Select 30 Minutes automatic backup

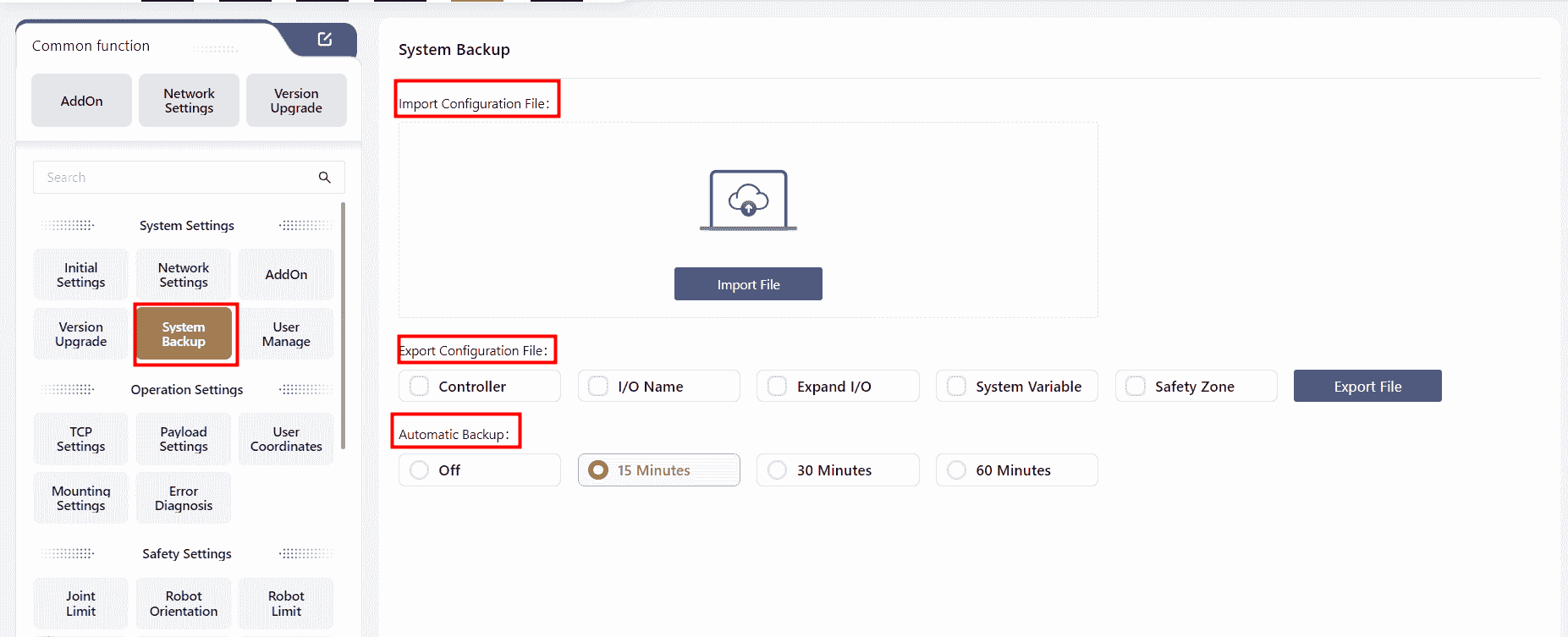(x=778, y=470)
